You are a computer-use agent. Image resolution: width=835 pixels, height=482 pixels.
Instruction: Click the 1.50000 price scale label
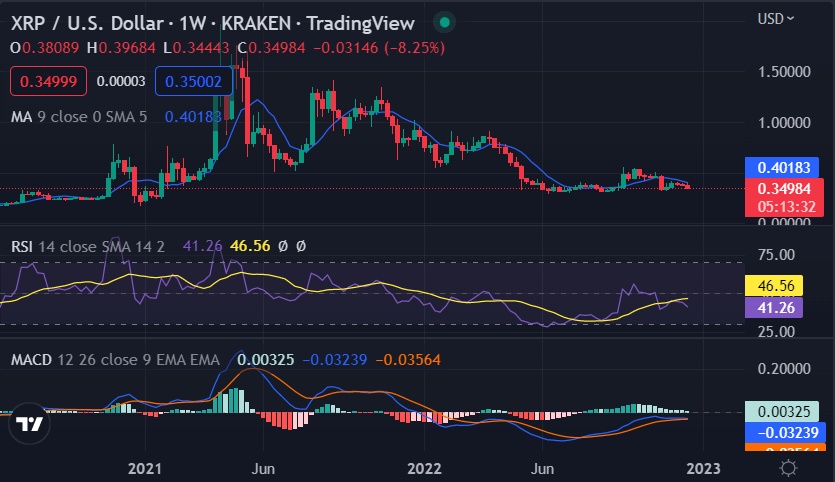784,72
